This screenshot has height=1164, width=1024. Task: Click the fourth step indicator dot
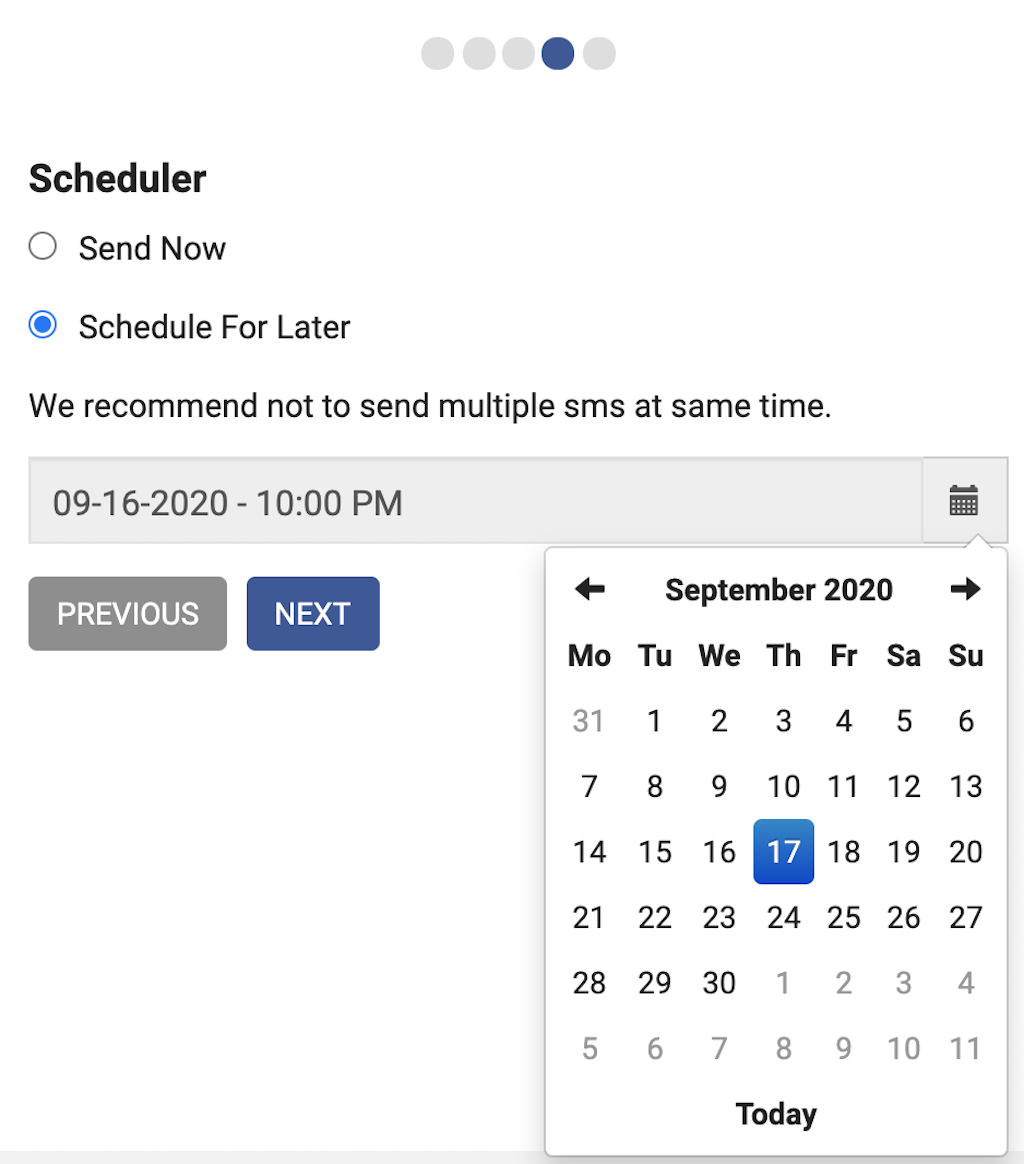(x=558, y=53)
